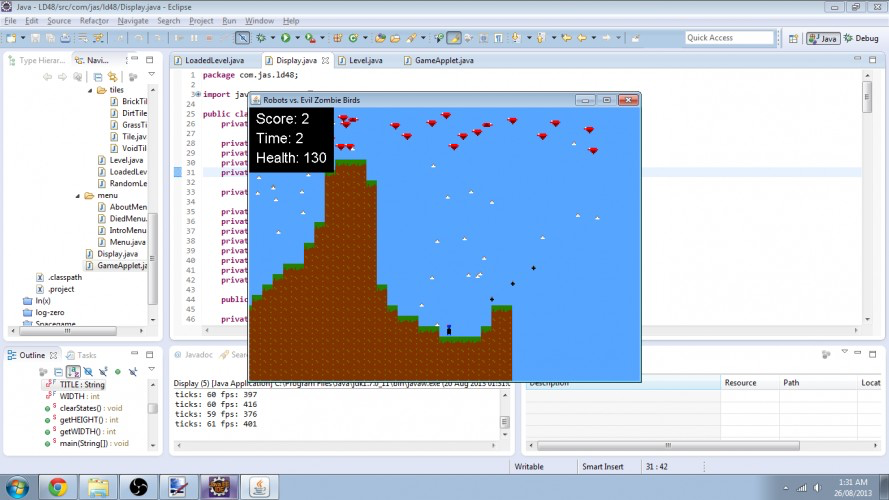Viewport: 889px width, 500px height.
Task: Click the Open Type icon in toolbar
Action: (x=380, y=38)
